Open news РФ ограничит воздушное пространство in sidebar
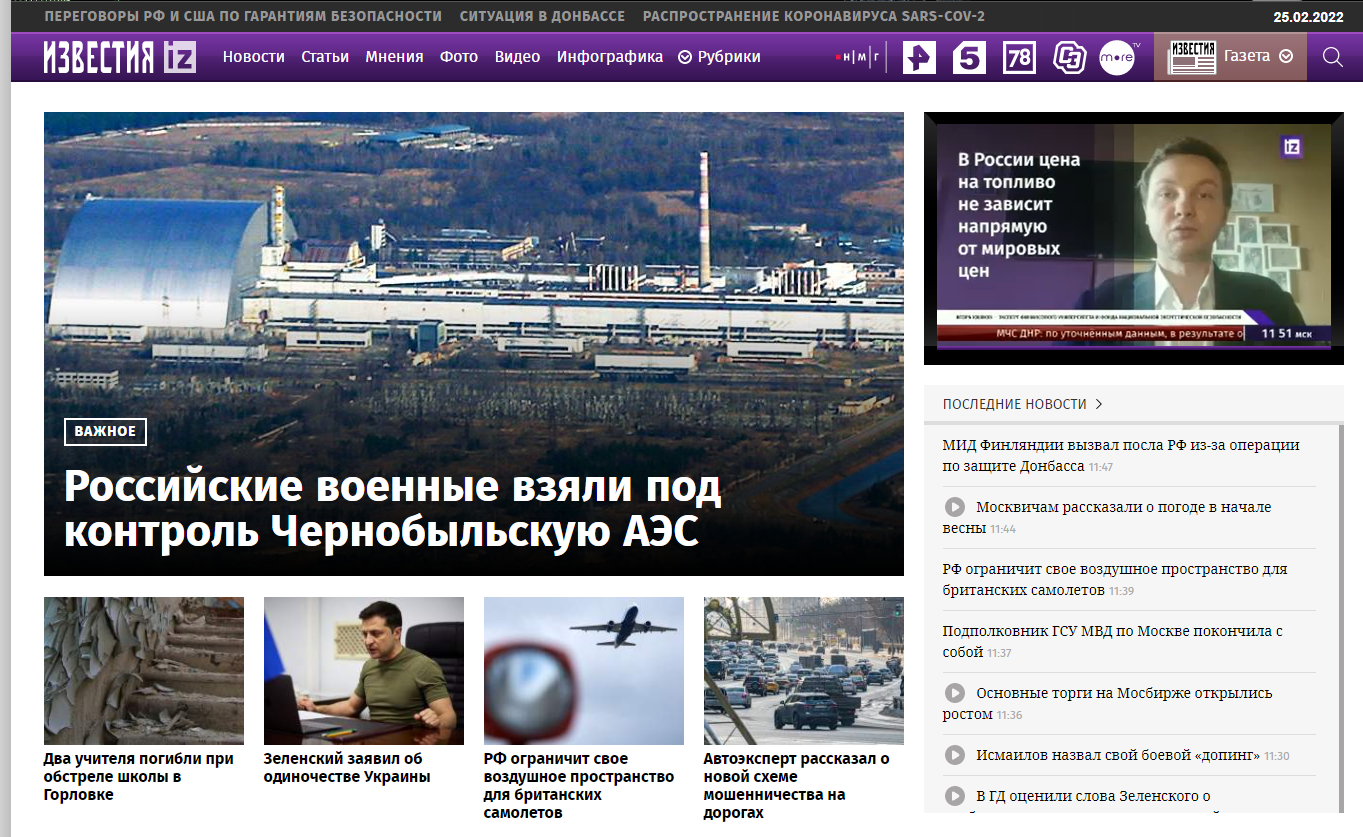 pyautogui.click(x=1114, y=579)
